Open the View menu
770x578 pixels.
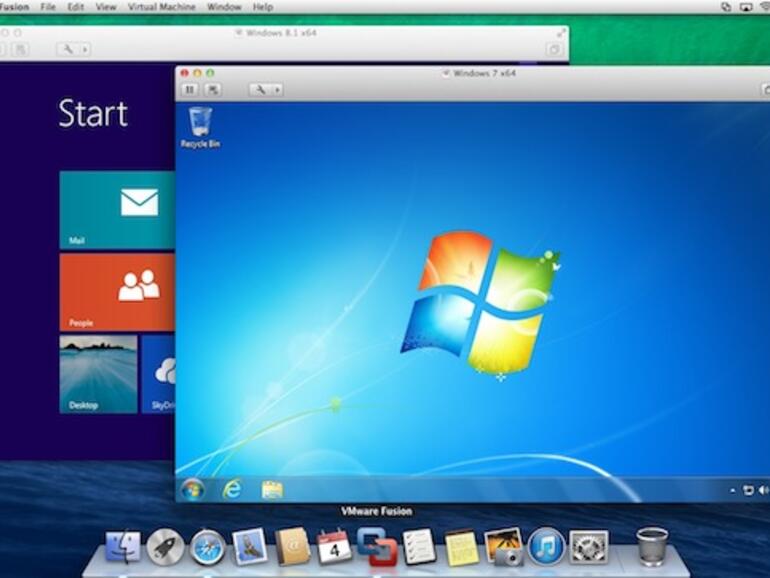pos(106,7)
